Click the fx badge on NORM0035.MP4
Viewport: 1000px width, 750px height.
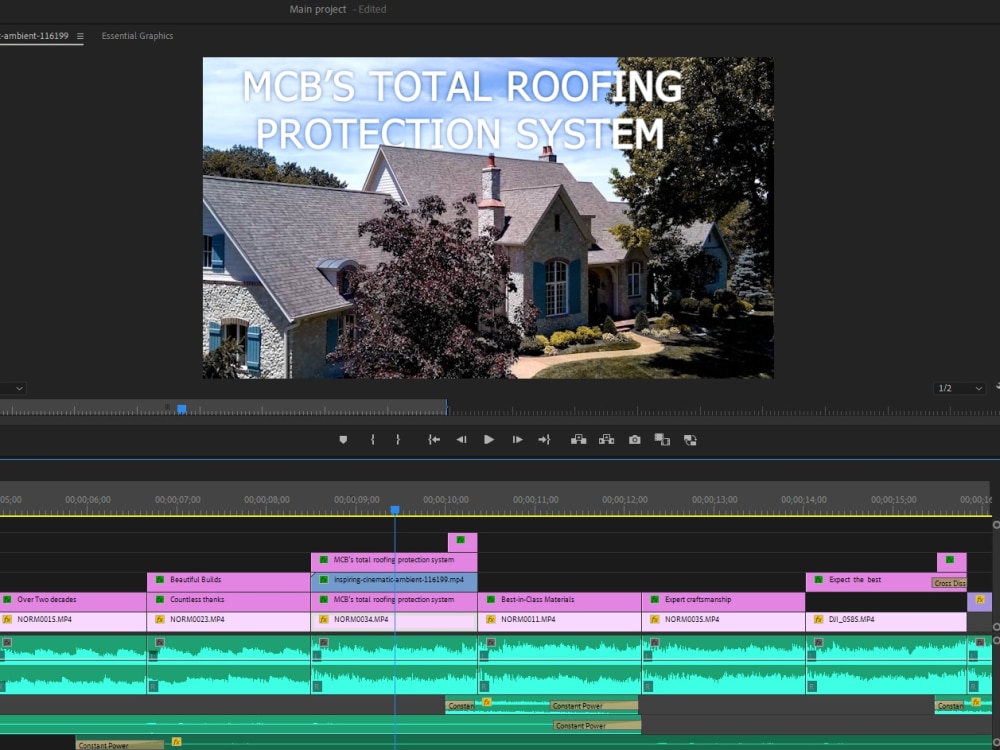point(654,619)
